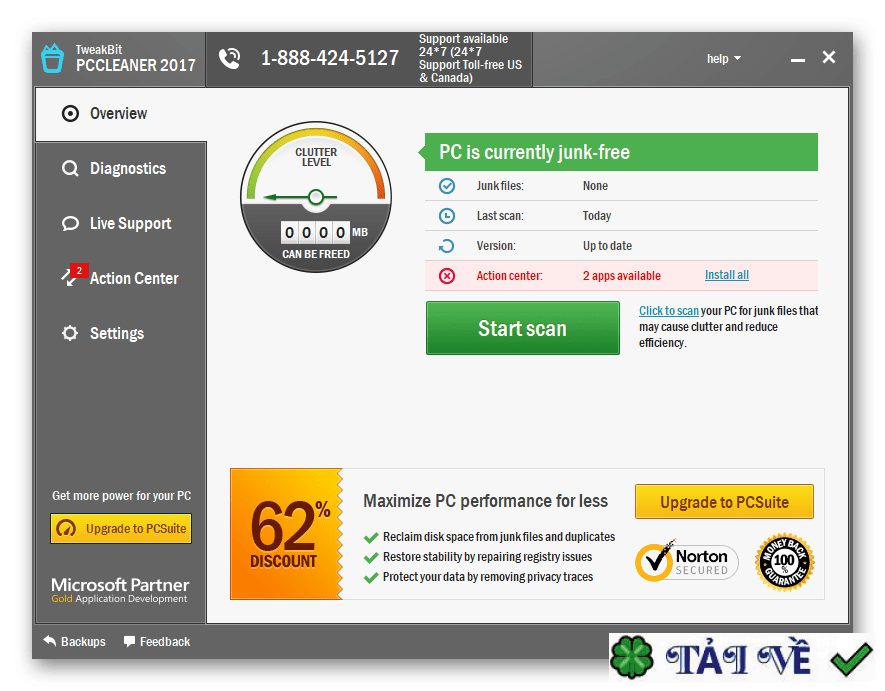Click the sidebar Upgrade to PCSuite button
Viewport: 885px width, 691px height.
click(x=121, y=528)
